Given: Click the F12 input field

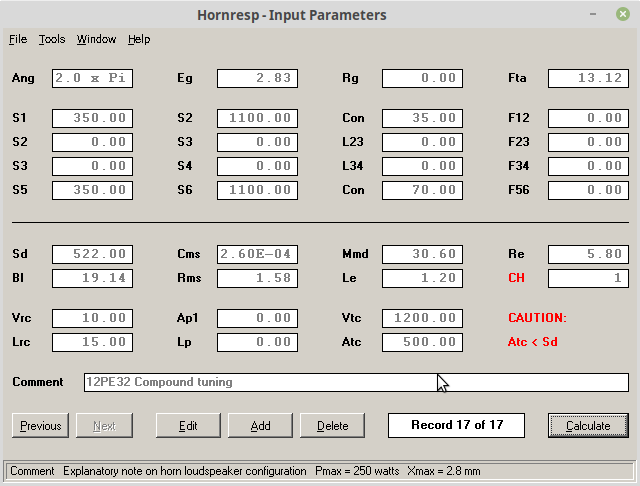Looking at the screenshot, I should 588,118.
